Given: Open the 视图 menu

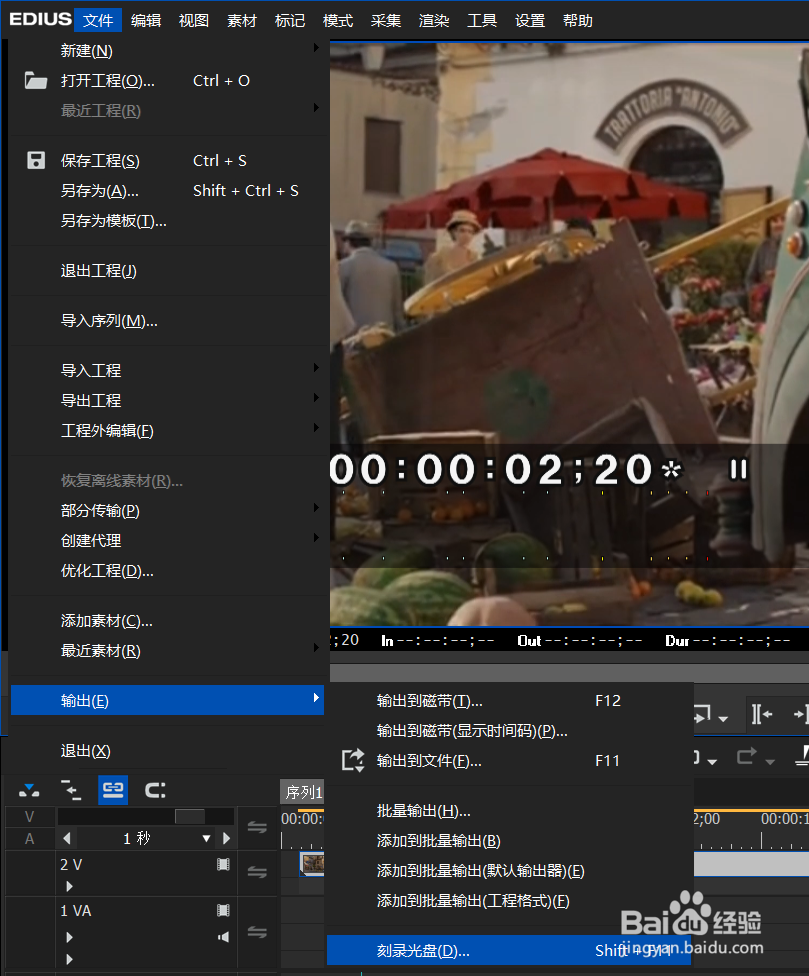Looking at the screenshot, I should [x=194, y=21].
